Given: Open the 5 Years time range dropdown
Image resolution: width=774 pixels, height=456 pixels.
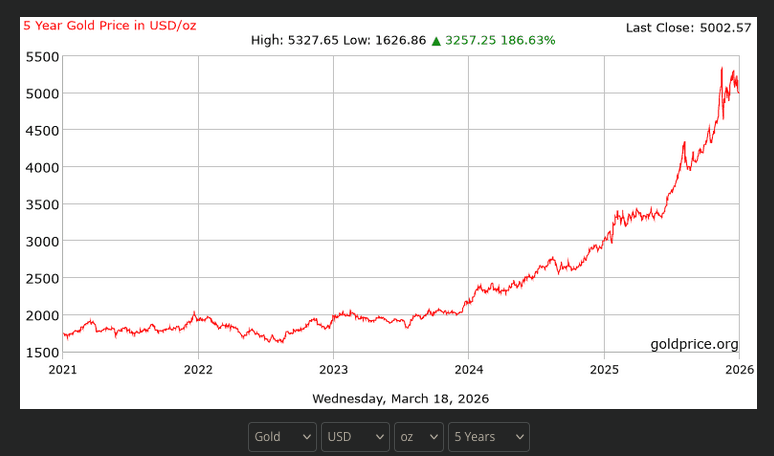Looking at the screenshot, I should (x=488, y=437).
